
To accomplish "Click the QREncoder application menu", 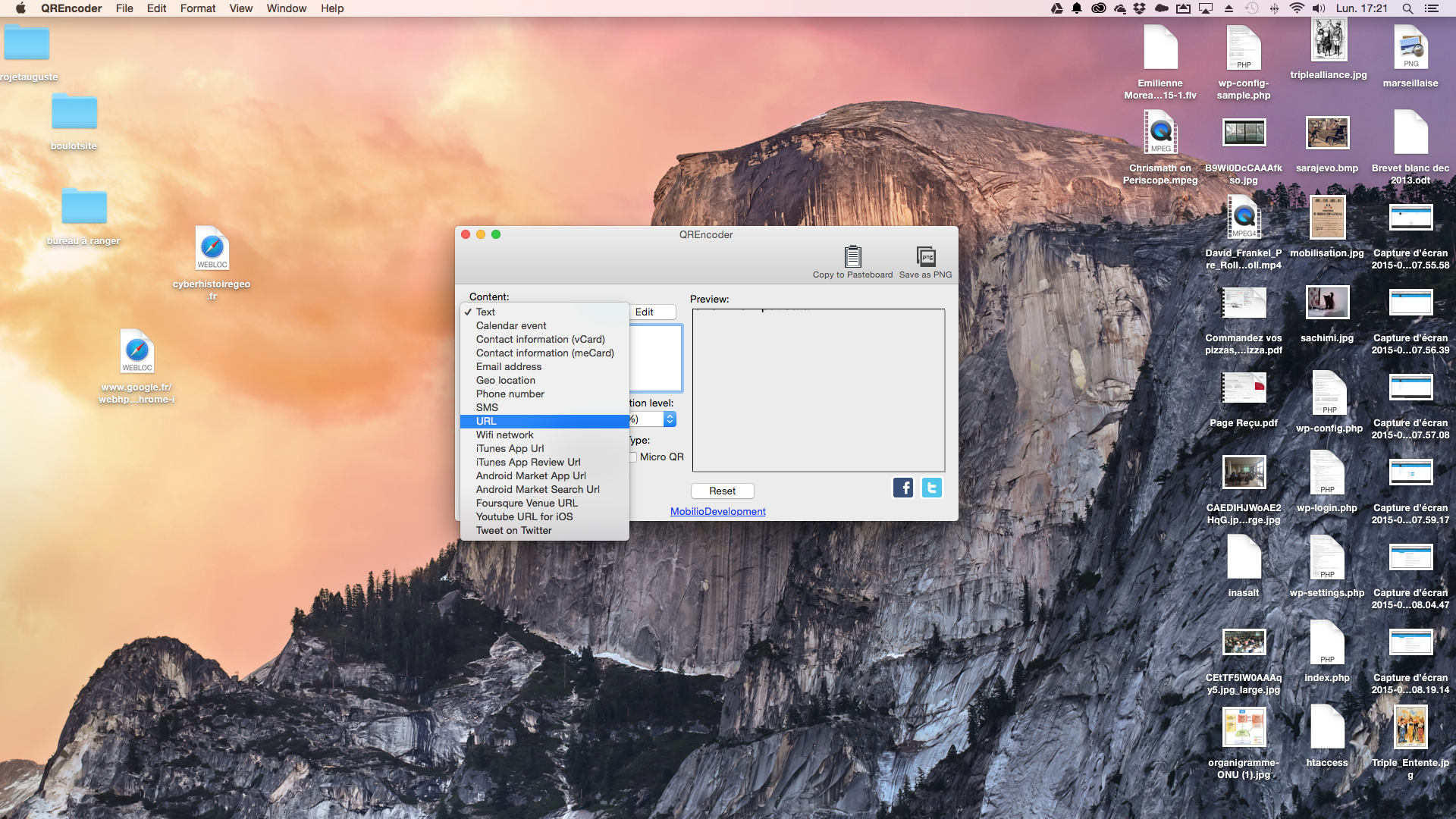I will pos(71,8).
